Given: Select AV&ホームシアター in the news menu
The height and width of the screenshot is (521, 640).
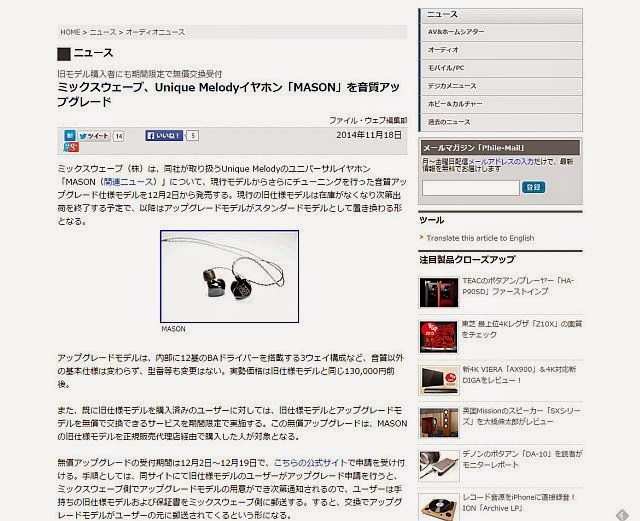Looking at the screenshot, I should [x=501, y=32].
